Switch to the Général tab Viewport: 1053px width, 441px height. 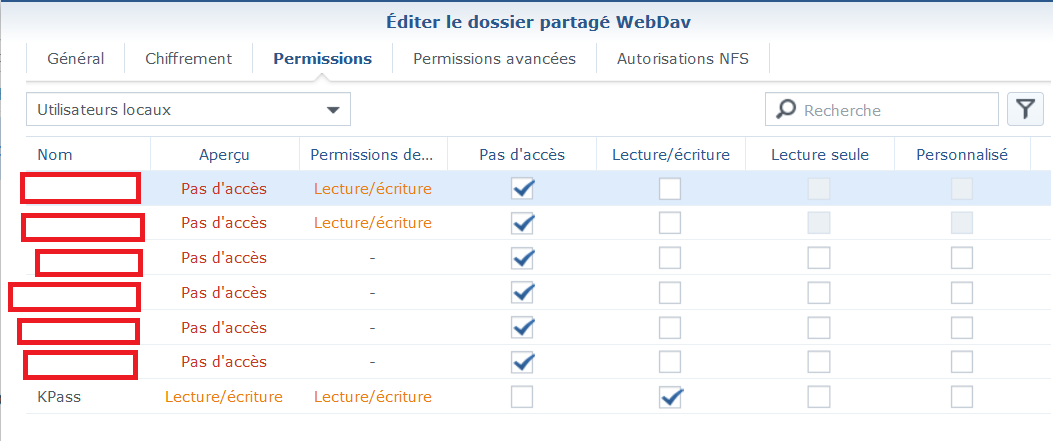coord(76,59)
